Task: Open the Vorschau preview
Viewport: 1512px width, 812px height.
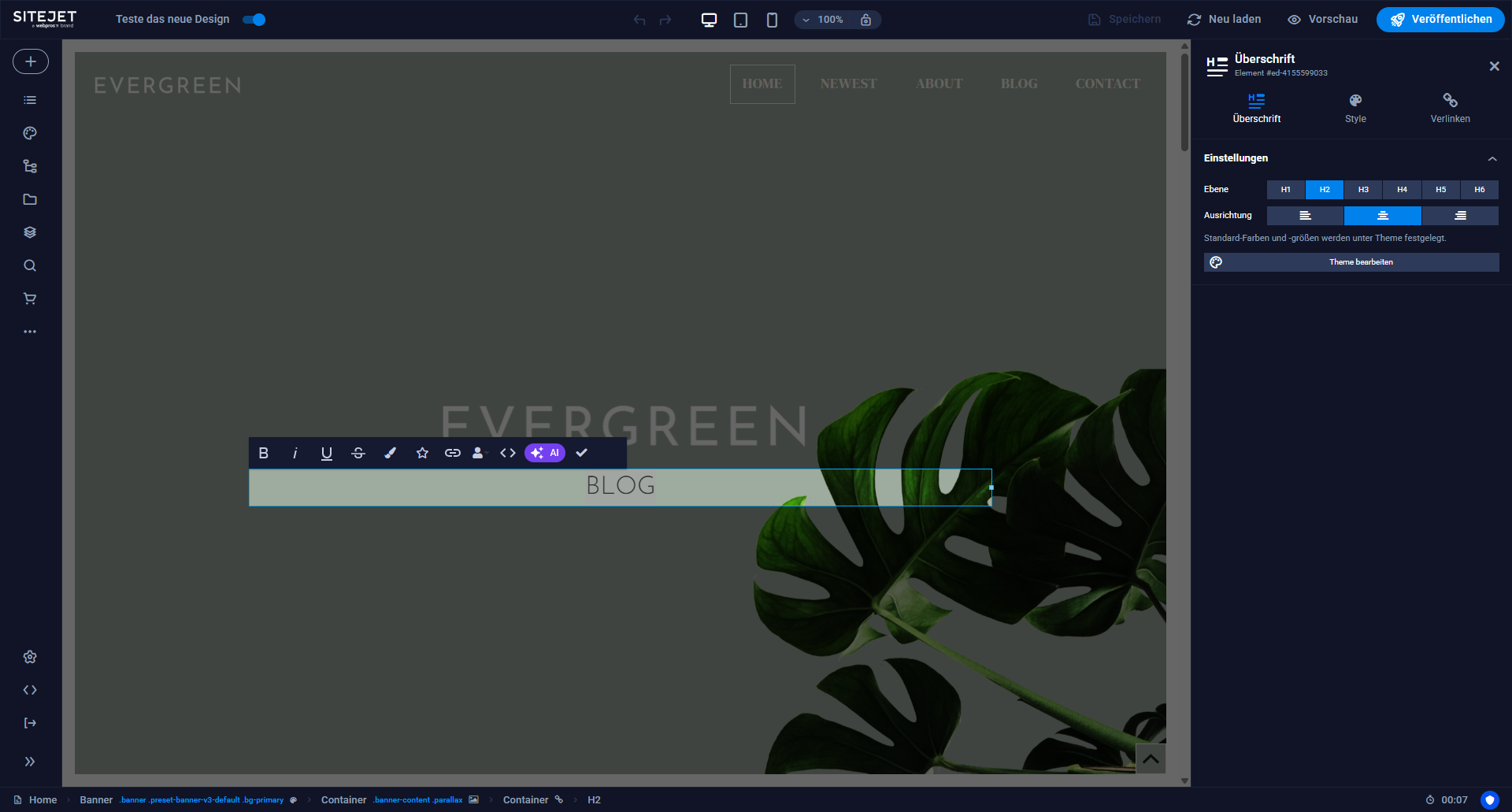Action: (x=1323, y=20)
